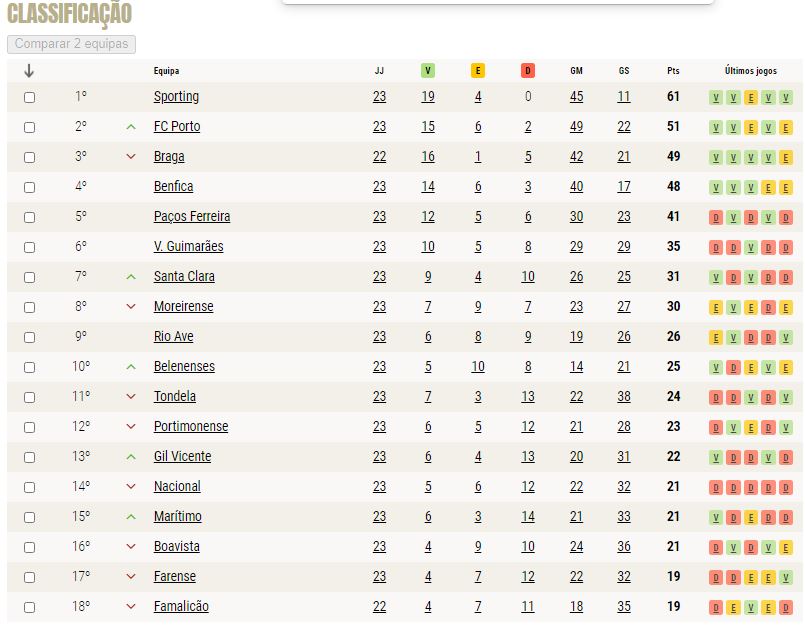Viewport: 805px width, 627px height.
Task: Click the Últimos jogos column header
Action: (x=751, y=71)
